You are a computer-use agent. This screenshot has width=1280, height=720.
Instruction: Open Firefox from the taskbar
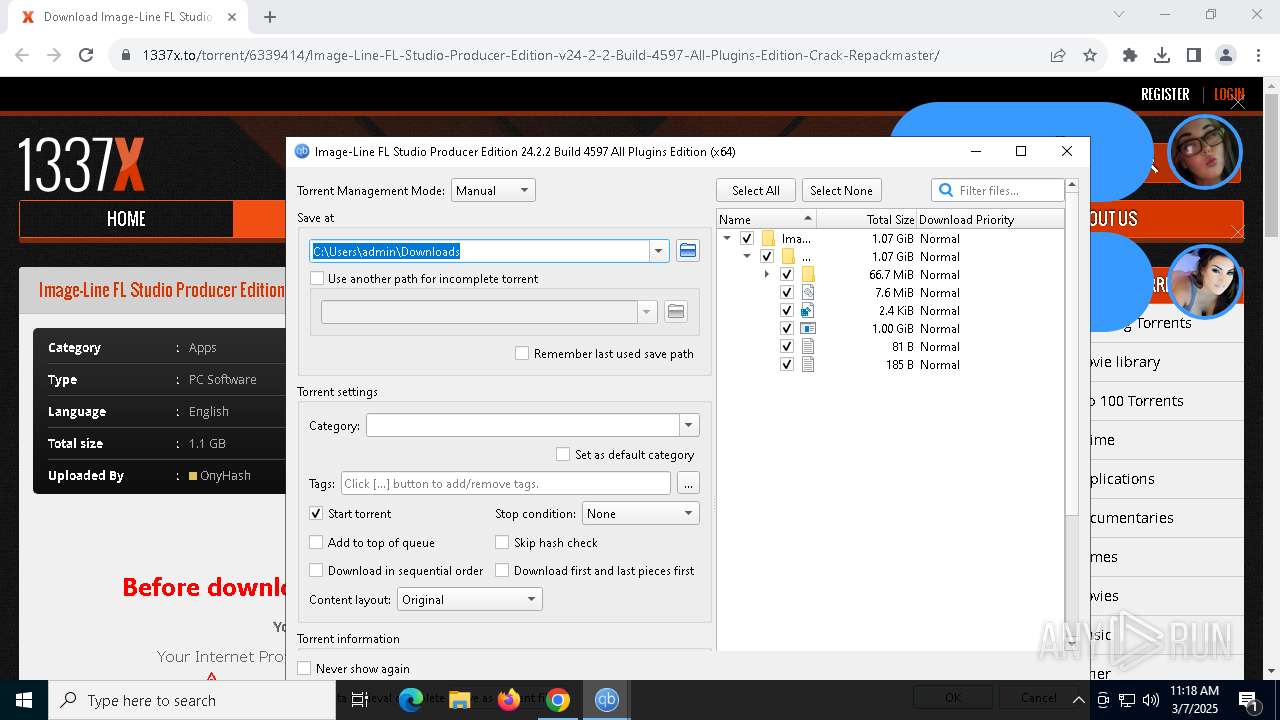pyautogui.click(x=509, y=700)
